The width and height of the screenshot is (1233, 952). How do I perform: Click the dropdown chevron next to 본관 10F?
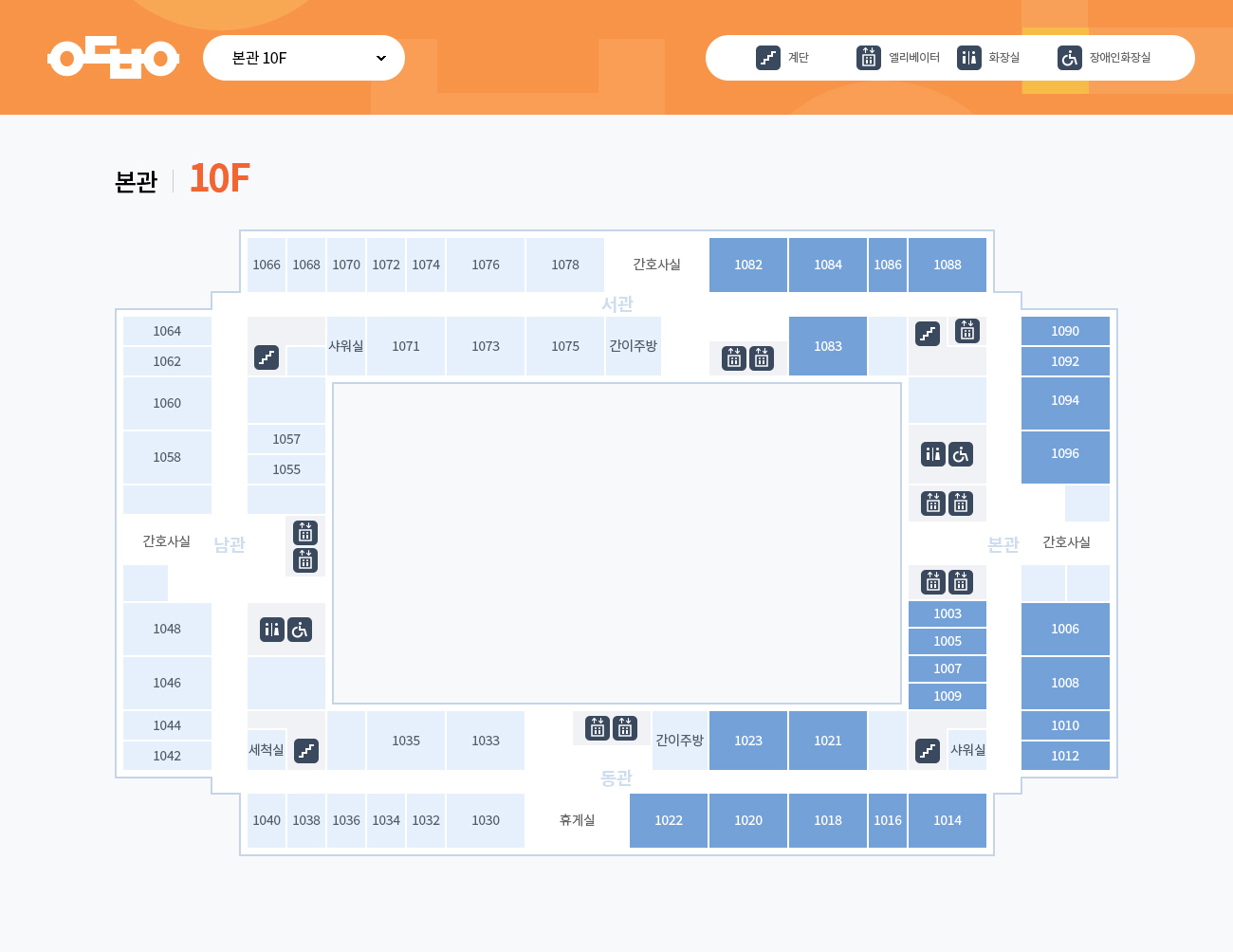[381, 58]
